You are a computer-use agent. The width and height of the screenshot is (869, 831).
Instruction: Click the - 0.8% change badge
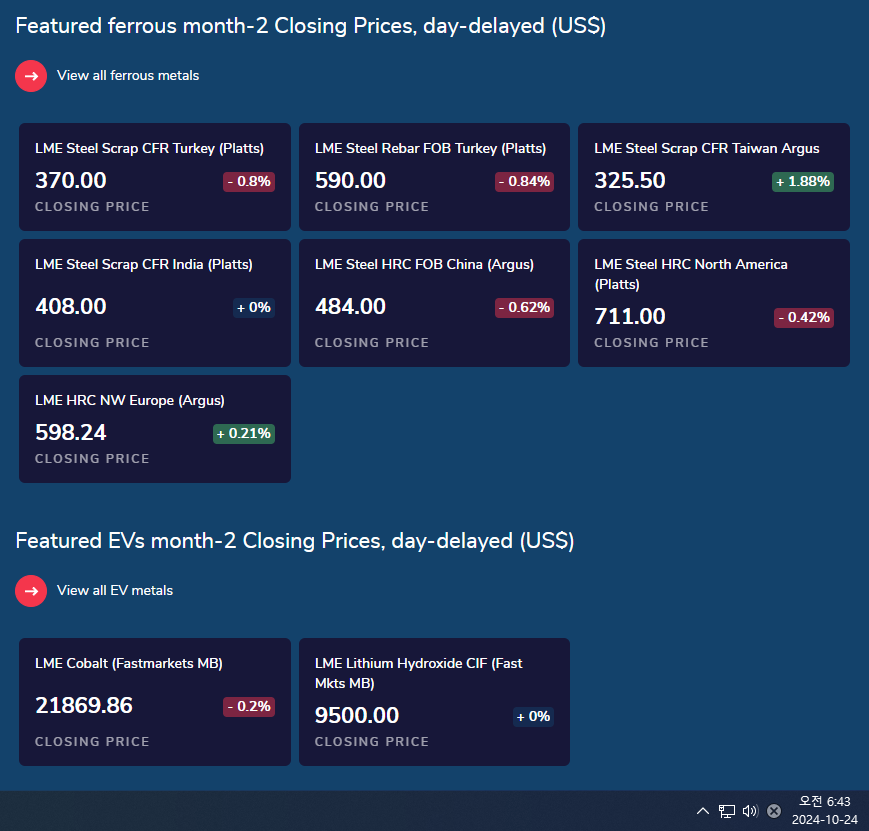249,182
